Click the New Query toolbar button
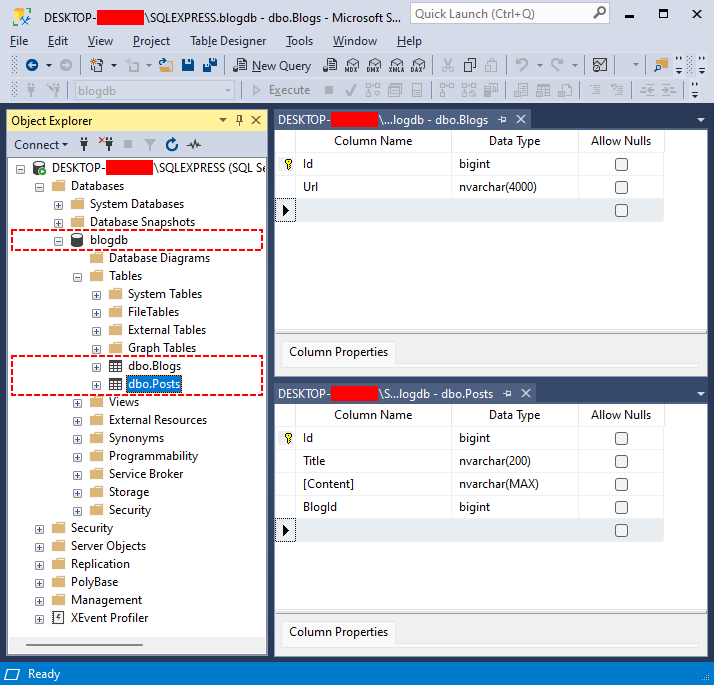714x685 pixels. click(x=272, y=66)
